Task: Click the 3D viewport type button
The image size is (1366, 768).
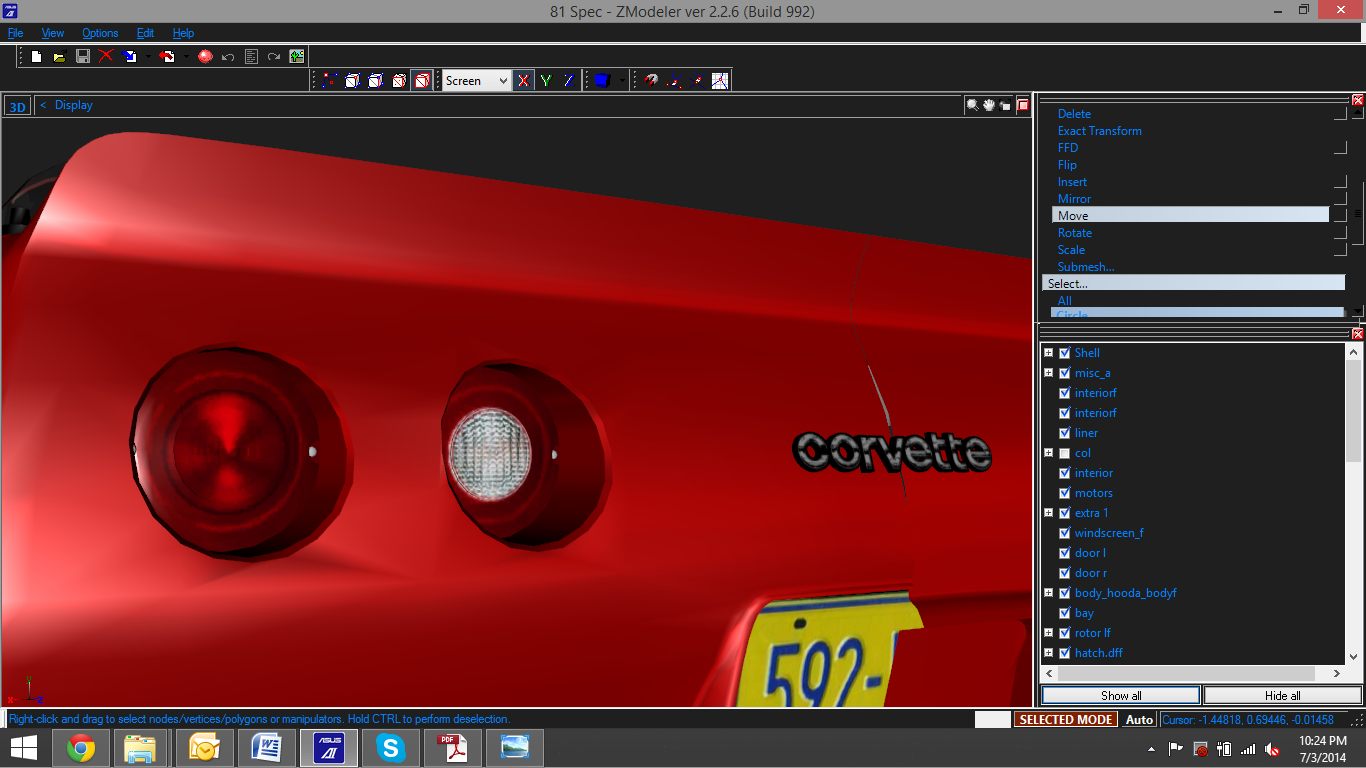Action: point(17,106)
